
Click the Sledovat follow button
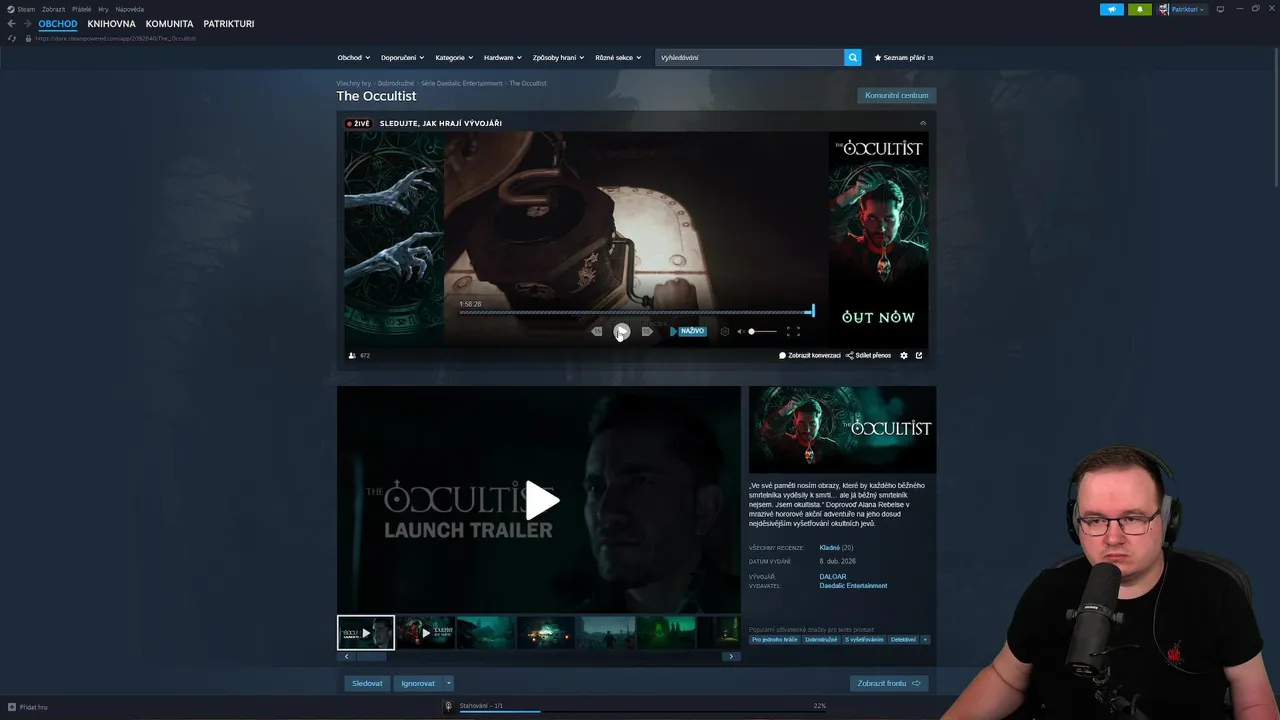(367, 683)
